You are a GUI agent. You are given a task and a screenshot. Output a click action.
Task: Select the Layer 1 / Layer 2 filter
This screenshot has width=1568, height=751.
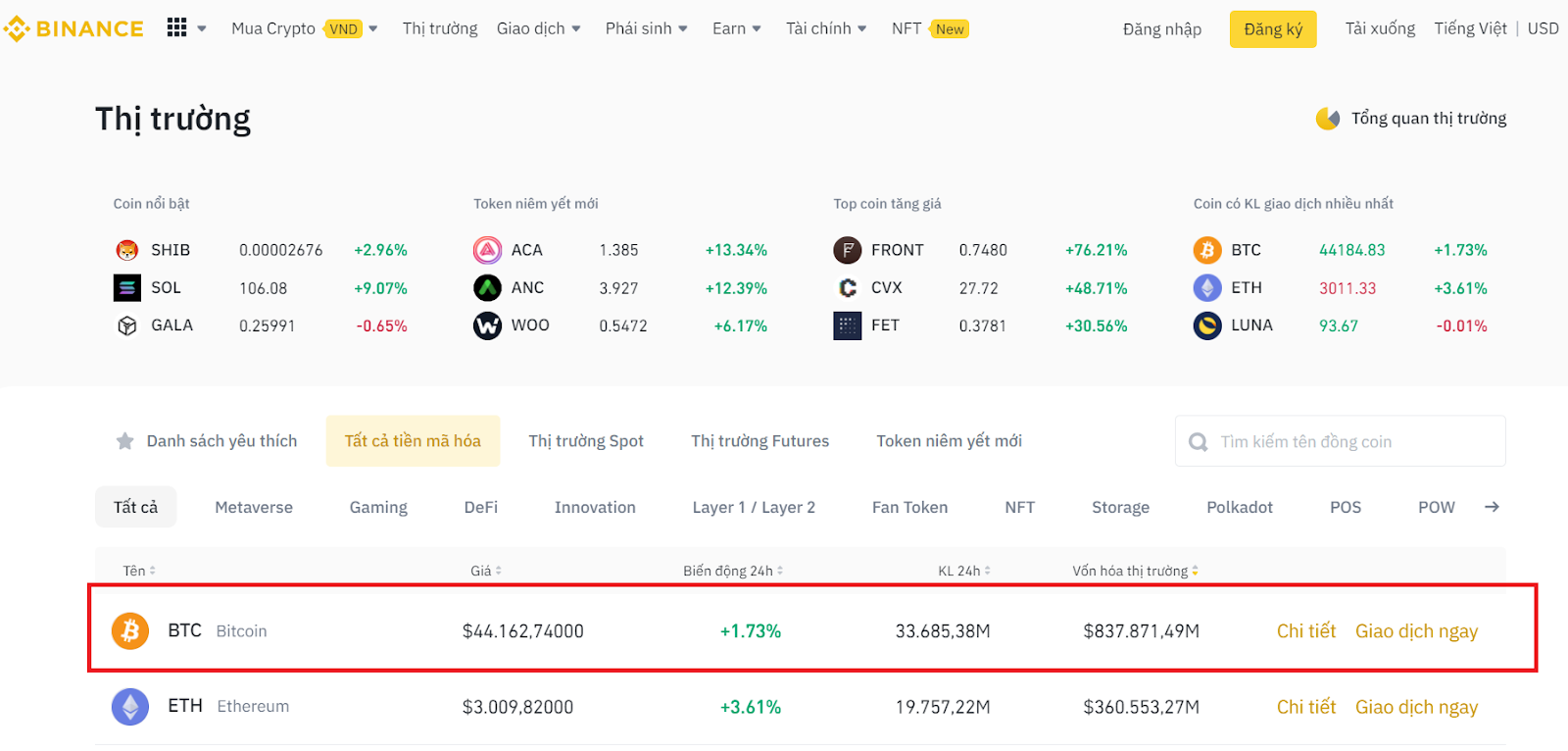point(754,507)
